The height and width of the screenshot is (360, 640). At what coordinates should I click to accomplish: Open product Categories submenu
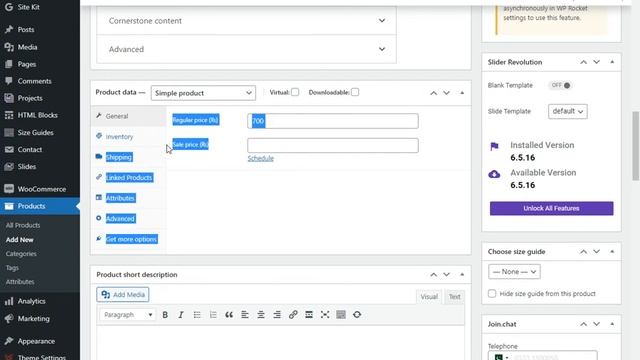(21, 253)
